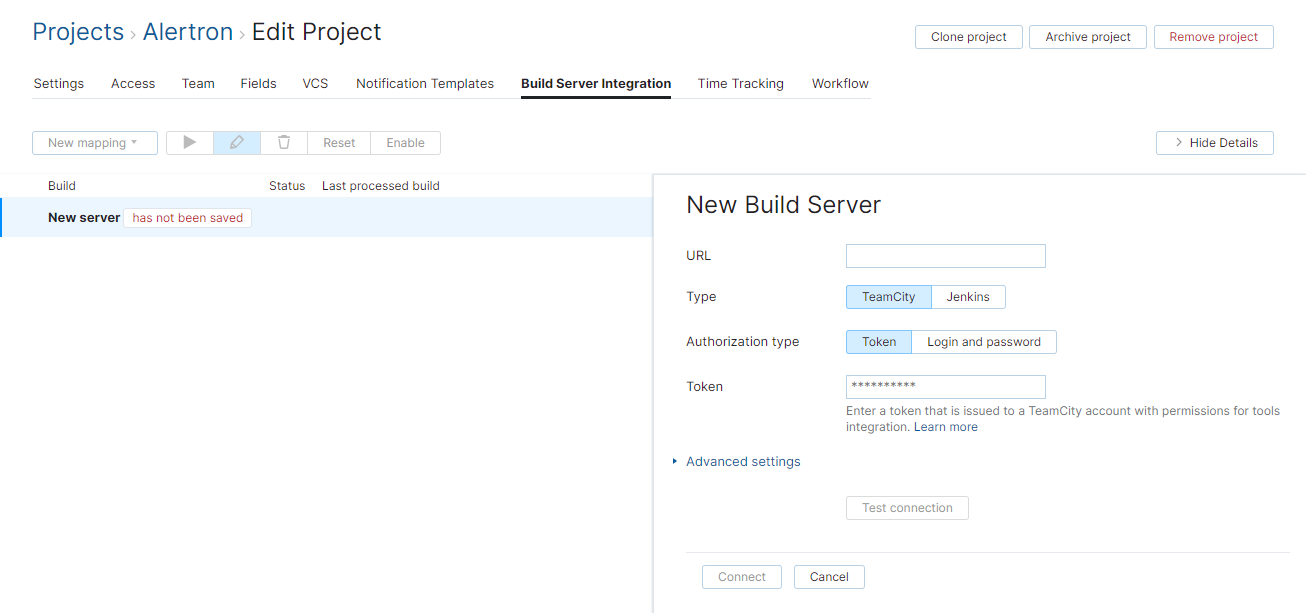Switch server type to Jenkins
Image resolution: width=1306 pixels, height=613 pixels.
point(968,296)
